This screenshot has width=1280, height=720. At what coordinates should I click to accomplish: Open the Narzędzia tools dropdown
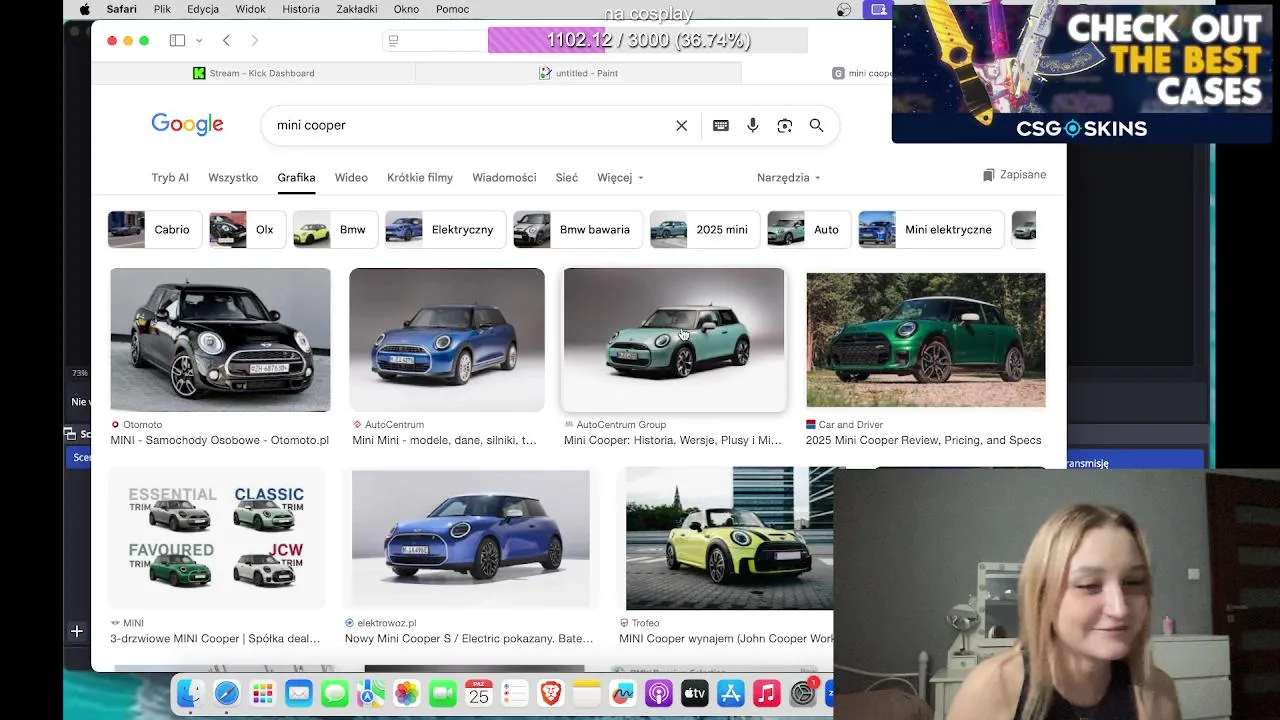click(788, 177)
